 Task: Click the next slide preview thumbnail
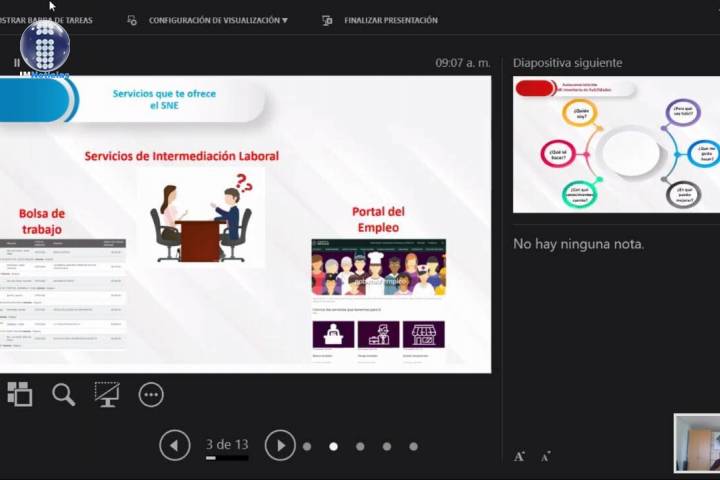click(x=616, y=144)
